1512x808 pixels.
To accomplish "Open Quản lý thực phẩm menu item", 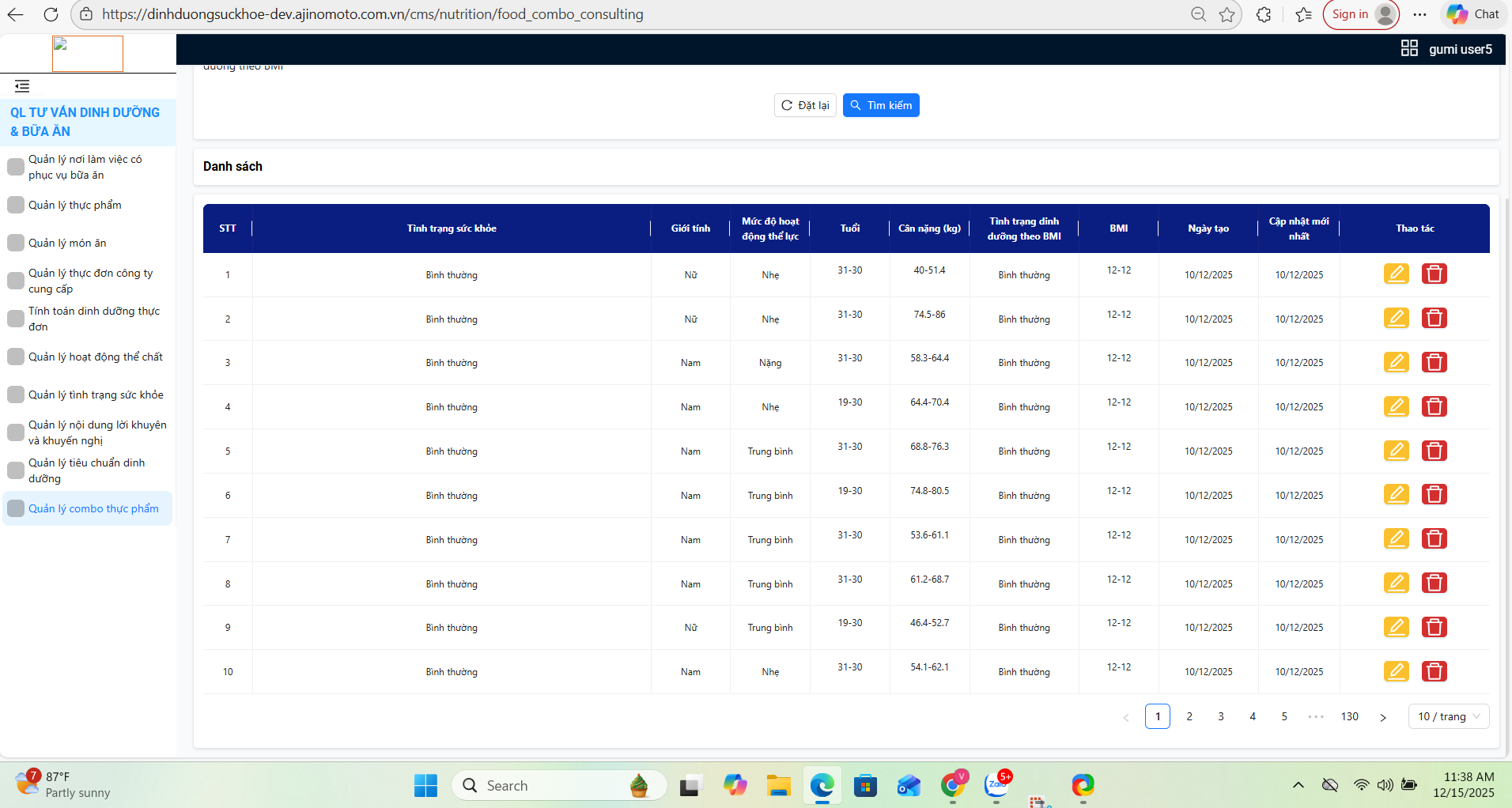I will [x=88, y=205].
